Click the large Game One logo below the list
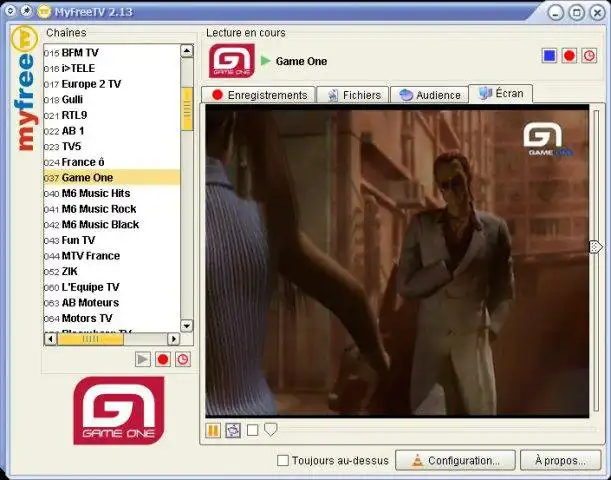 (x=119, y=410)
